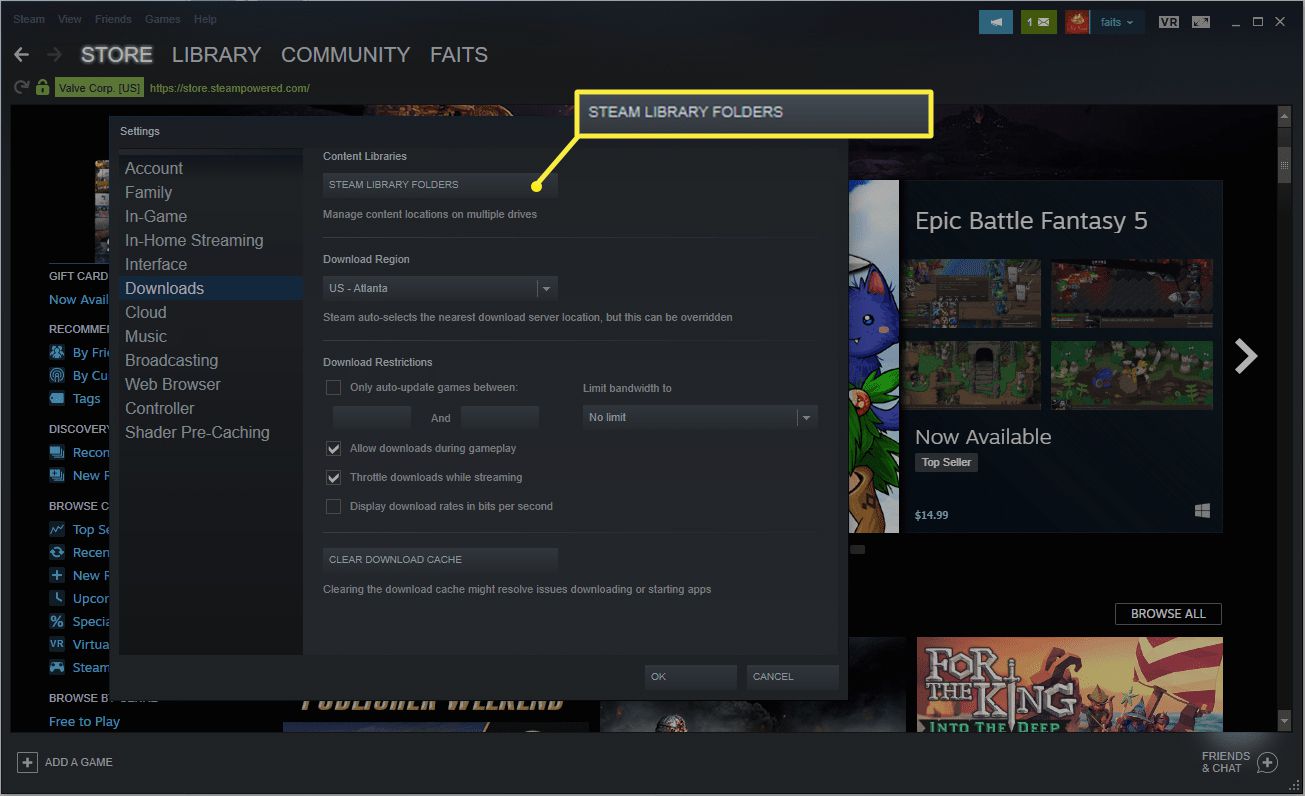1305x796 pixels.
Task: Switch to the STORE tab
Action: coord(117,55)
